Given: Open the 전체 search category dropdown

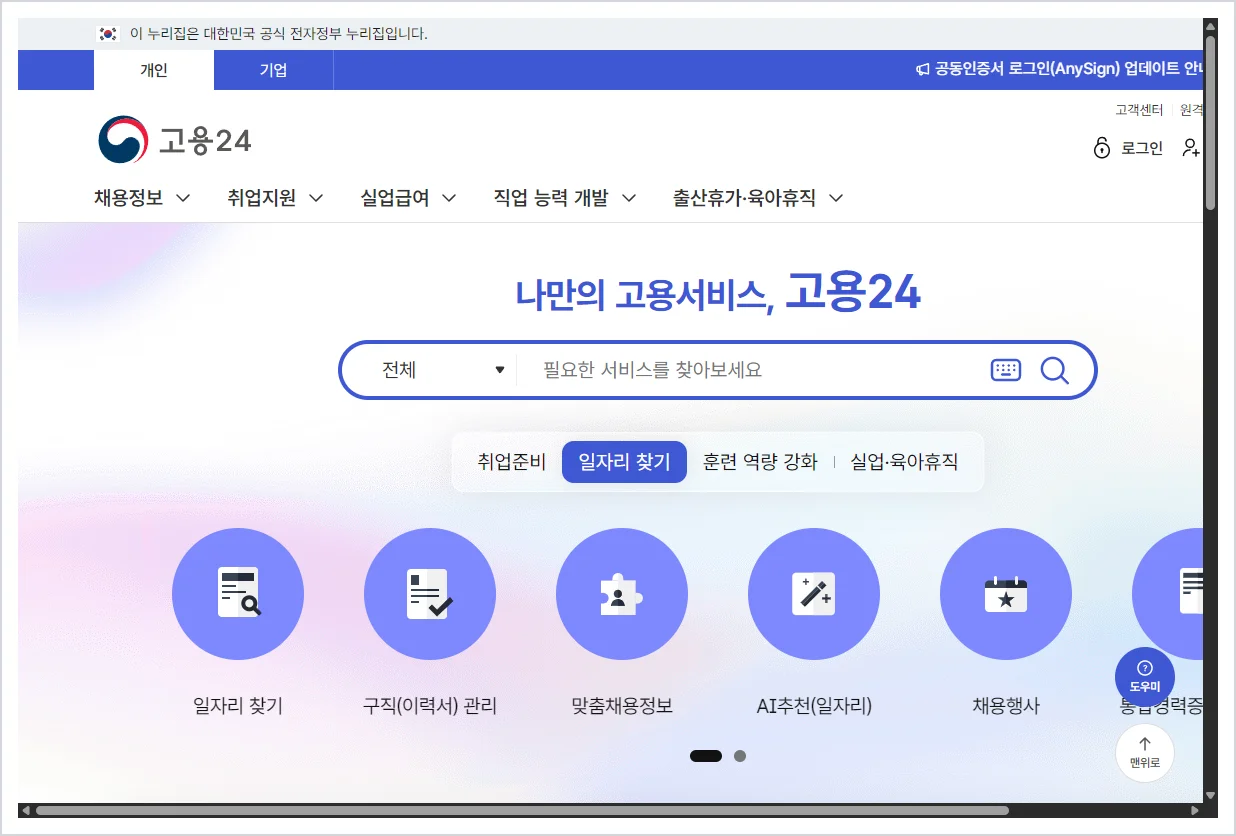Looking at the screenshot, I should [x=443, y=370].
